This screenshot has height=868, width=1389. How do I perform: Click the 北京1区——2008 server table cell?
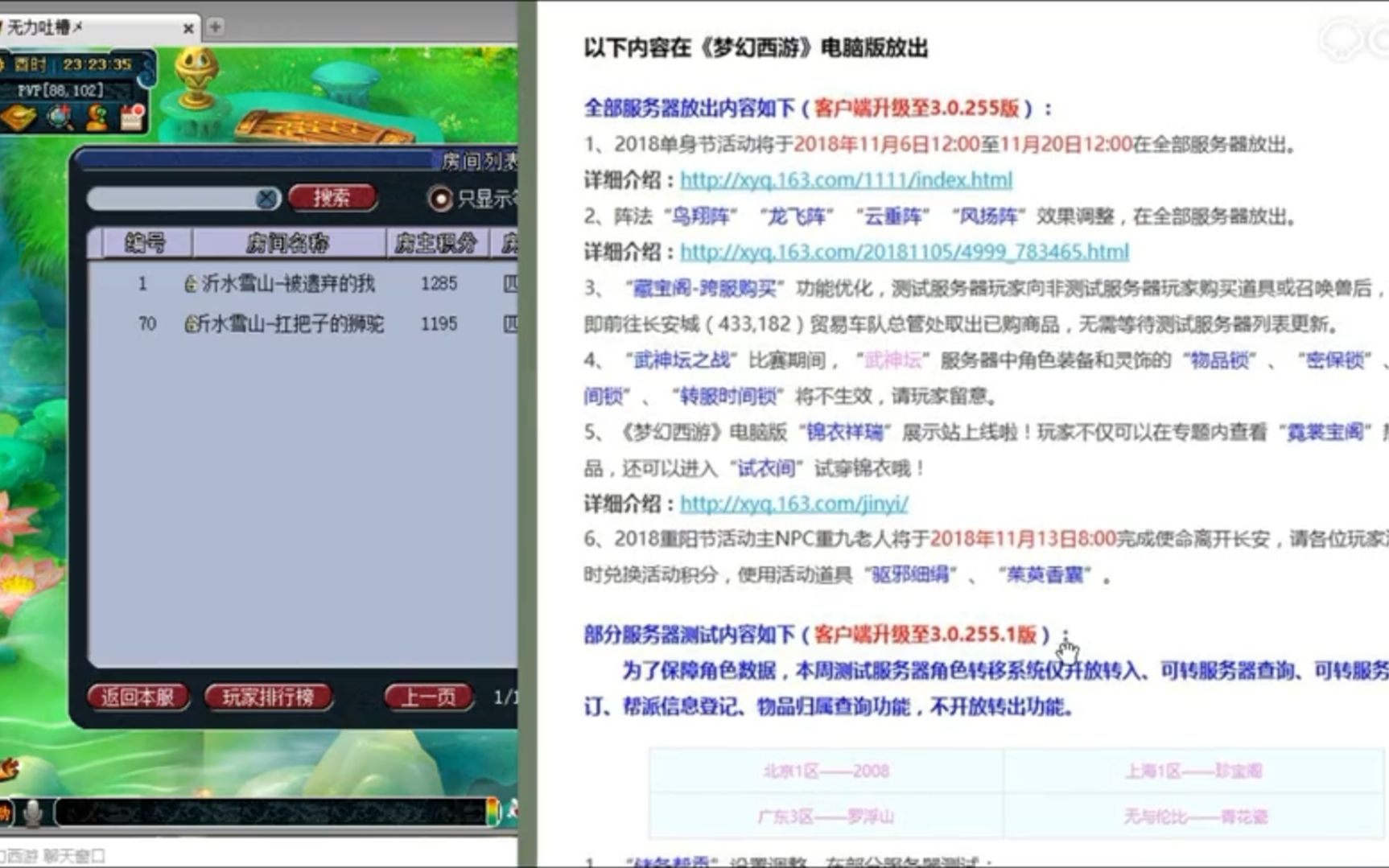(x=826, y=771)
